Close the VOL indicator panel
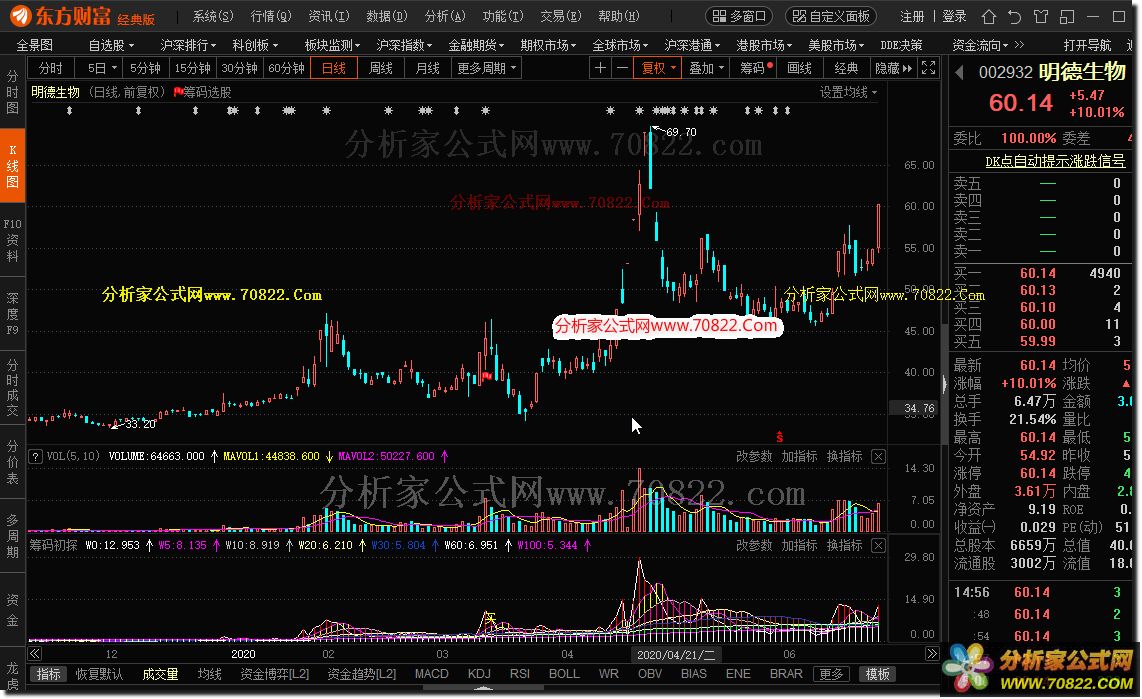The height and width of the screenshot is (699, 1142). pyautogui.click(x=878, y=457)
